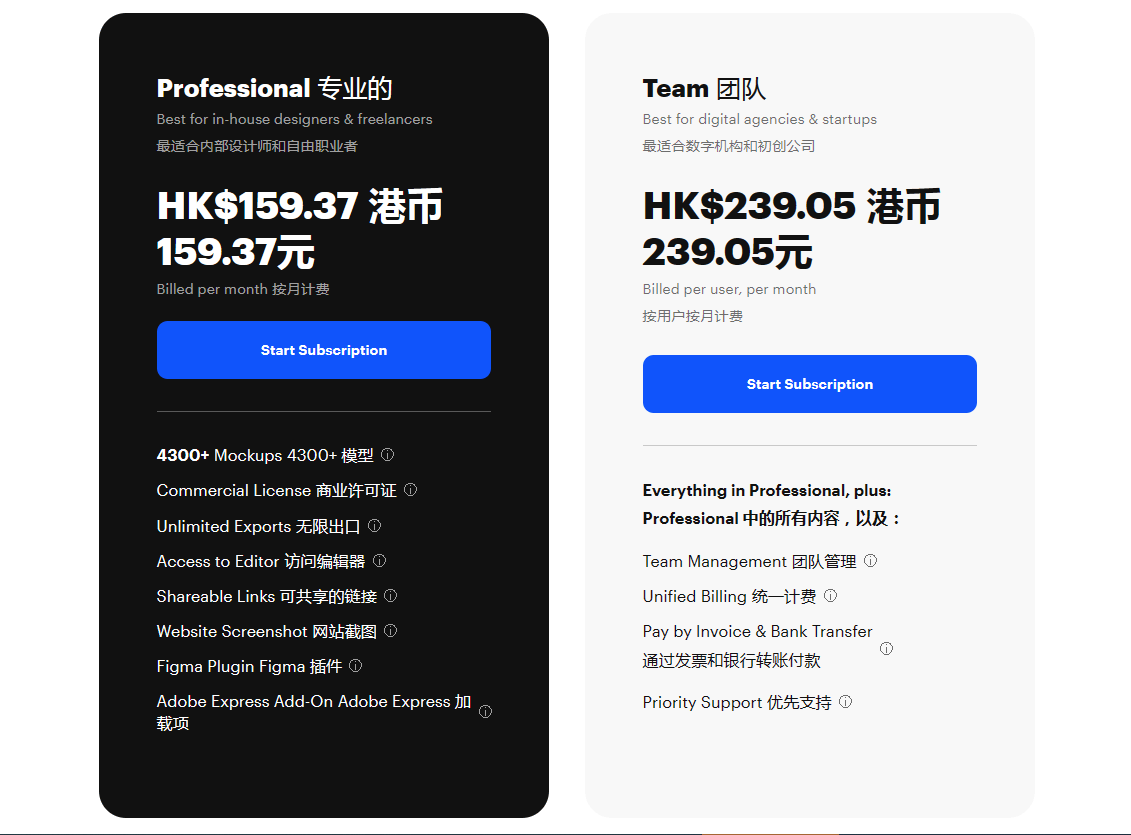Click info icon beside Access to Editor

point(379,561)
